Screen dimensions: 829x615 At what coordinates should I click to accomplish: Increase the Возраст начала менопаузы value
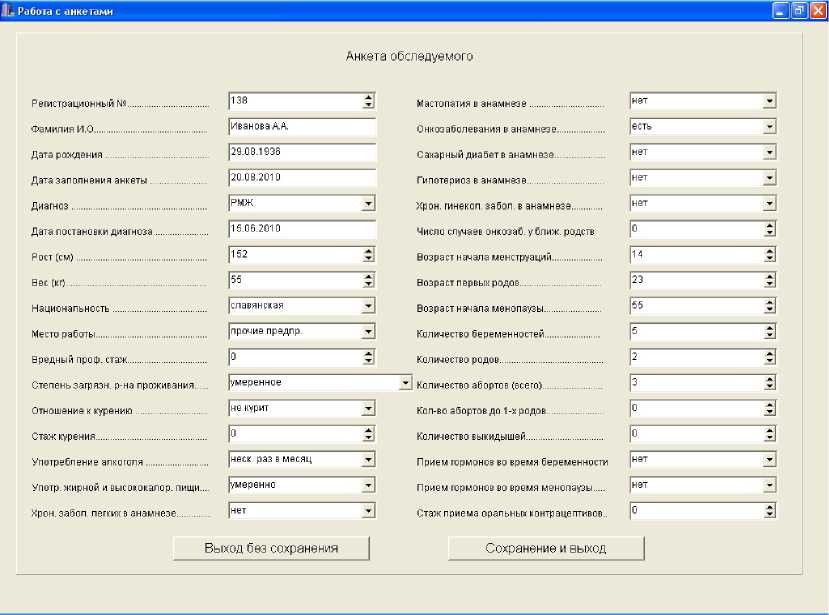769,301
